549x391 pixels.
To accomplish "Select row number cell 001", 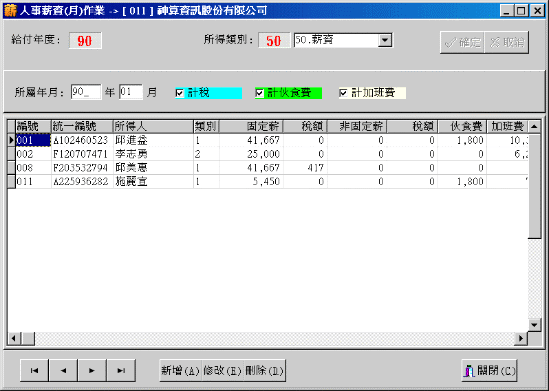I will point(34,140).
